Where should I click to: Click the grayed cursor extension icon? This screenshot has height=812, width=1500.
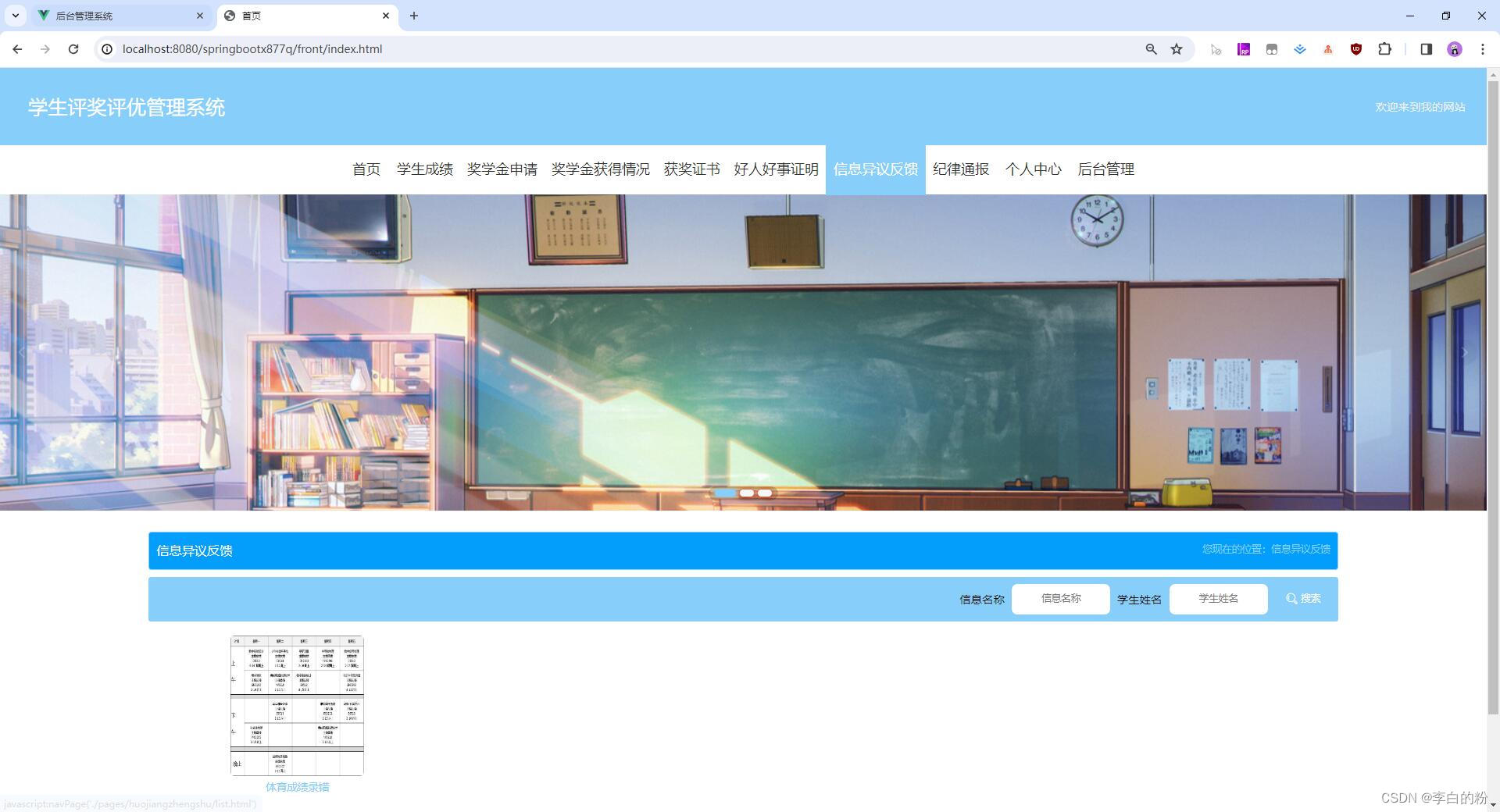1216,49
